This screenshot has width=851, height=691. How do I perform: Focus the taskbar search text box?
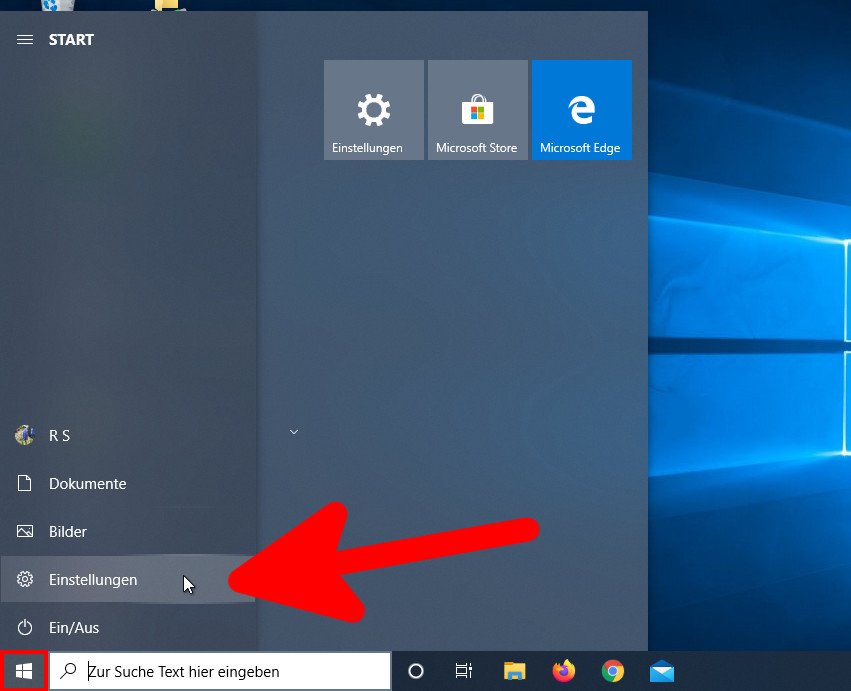pyautogui.click(x=220, y=671)
